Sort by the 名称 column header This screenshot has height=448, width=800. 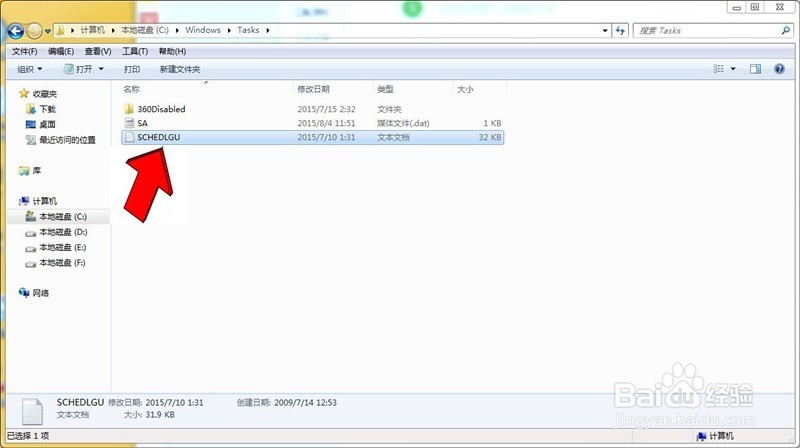tap(131, 89)
